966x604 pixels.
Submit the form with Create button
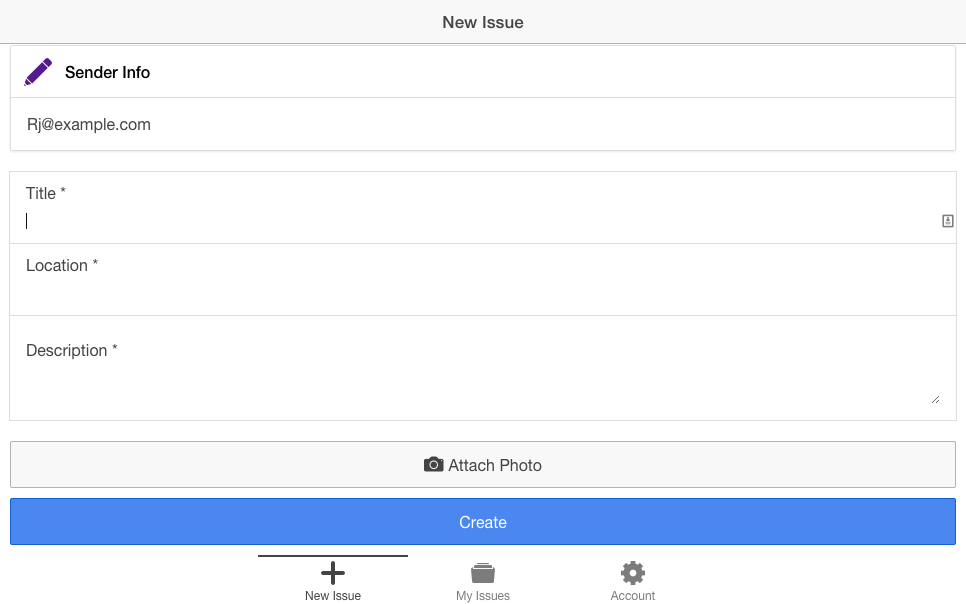(x=483, y=521)
